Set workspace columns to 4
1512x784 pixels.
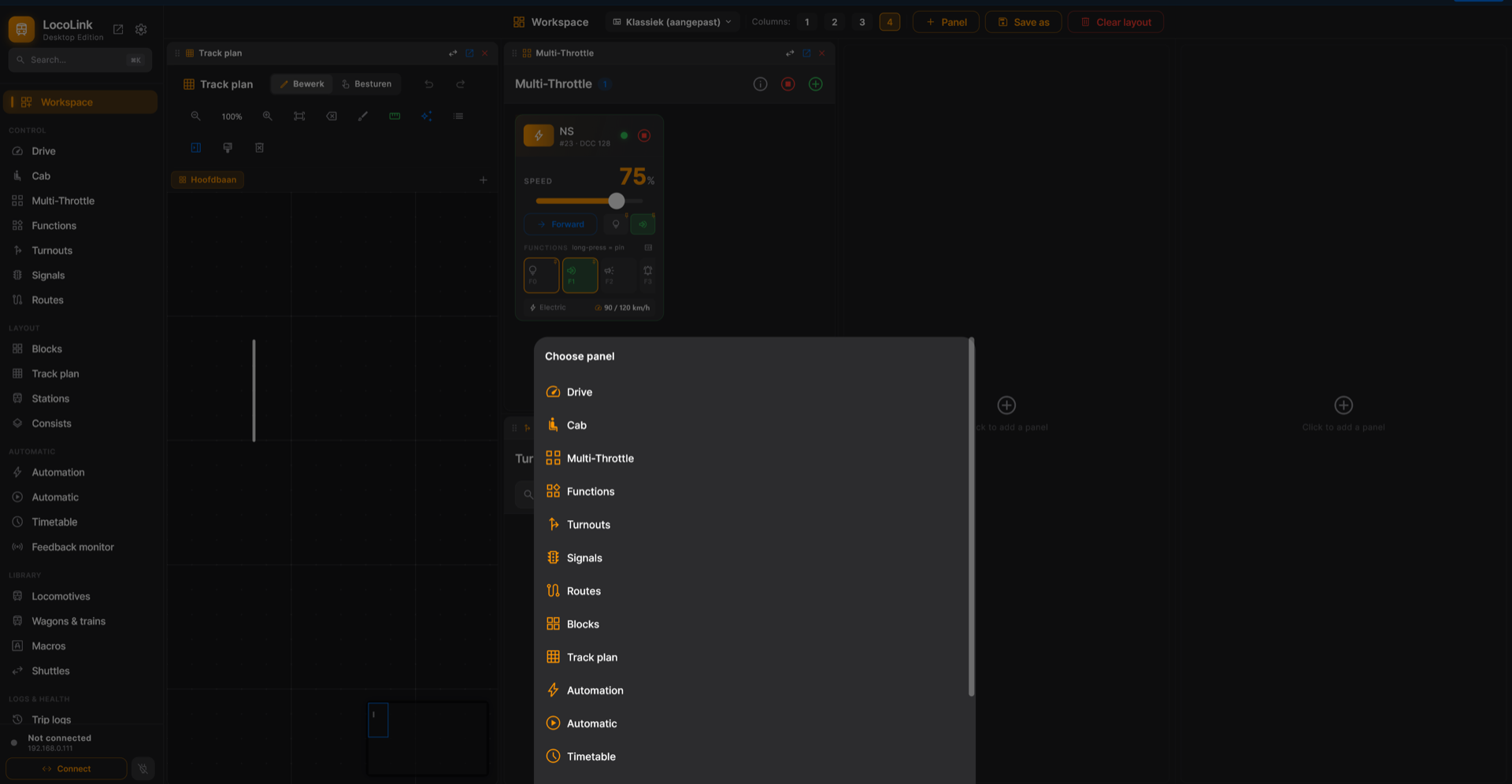point(889,22)
